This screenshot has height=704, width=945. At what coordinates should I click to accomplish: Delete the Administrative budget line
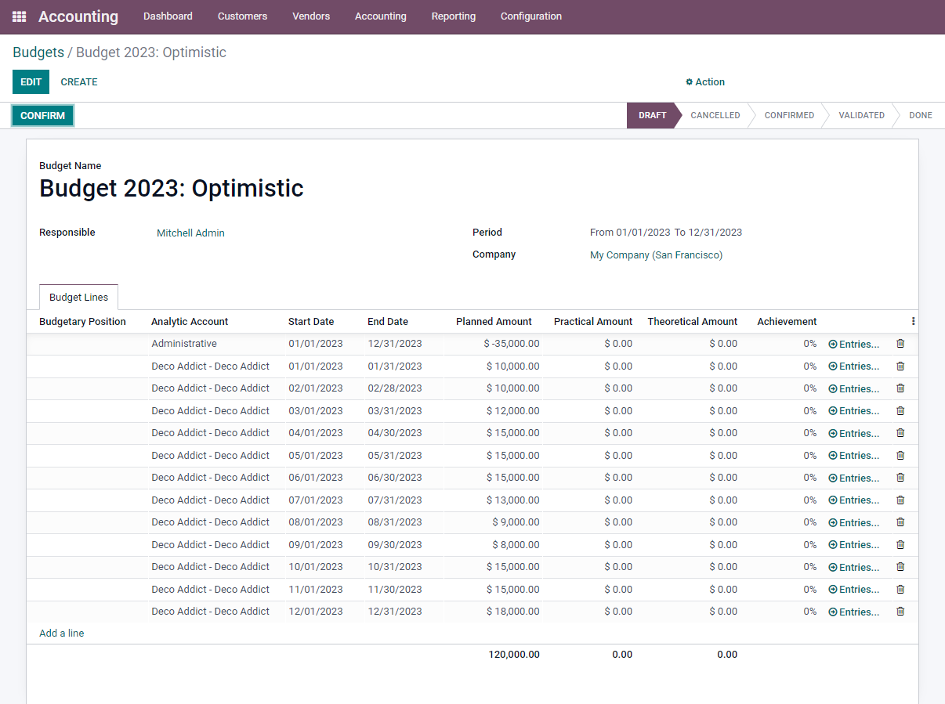pos(900,344)
